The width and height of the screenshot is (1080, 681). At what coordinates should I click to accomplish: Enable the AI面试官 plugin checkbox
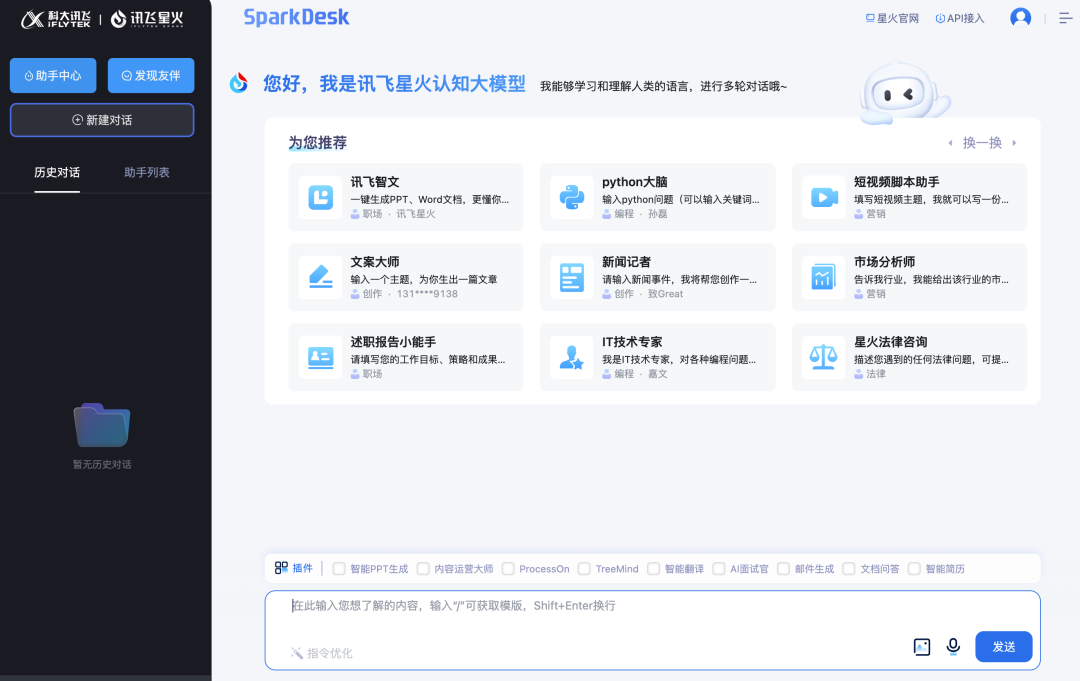pyautogui.click(x=719, y=569)
